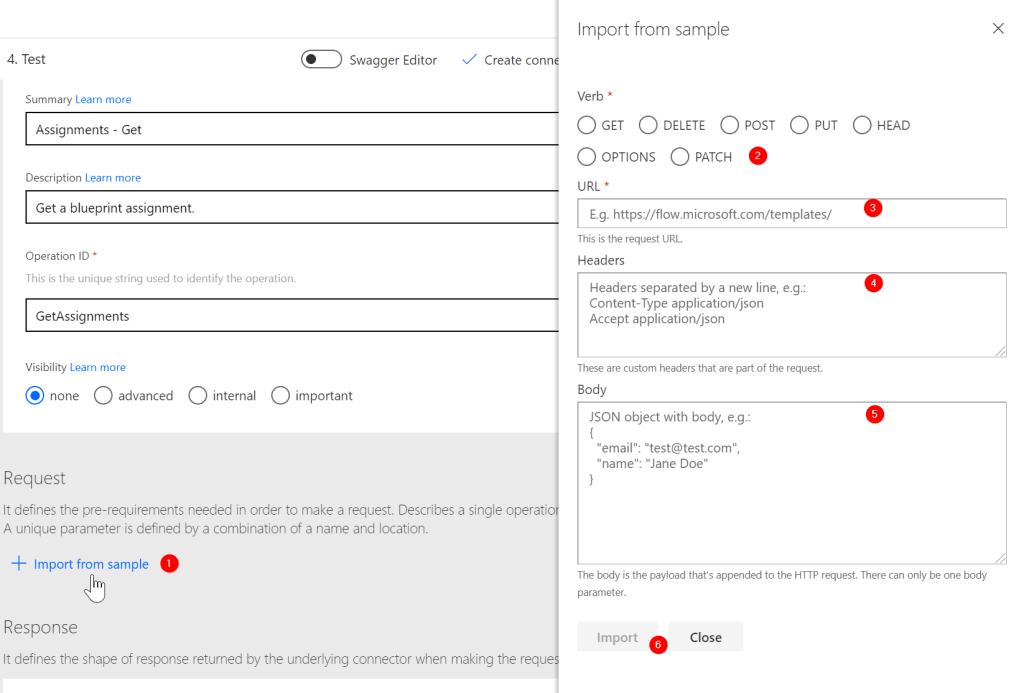Toggle the Swagger Editor switch
Image resolution: width=1024 pixels, height=693 pixels.
coord(321,60)
